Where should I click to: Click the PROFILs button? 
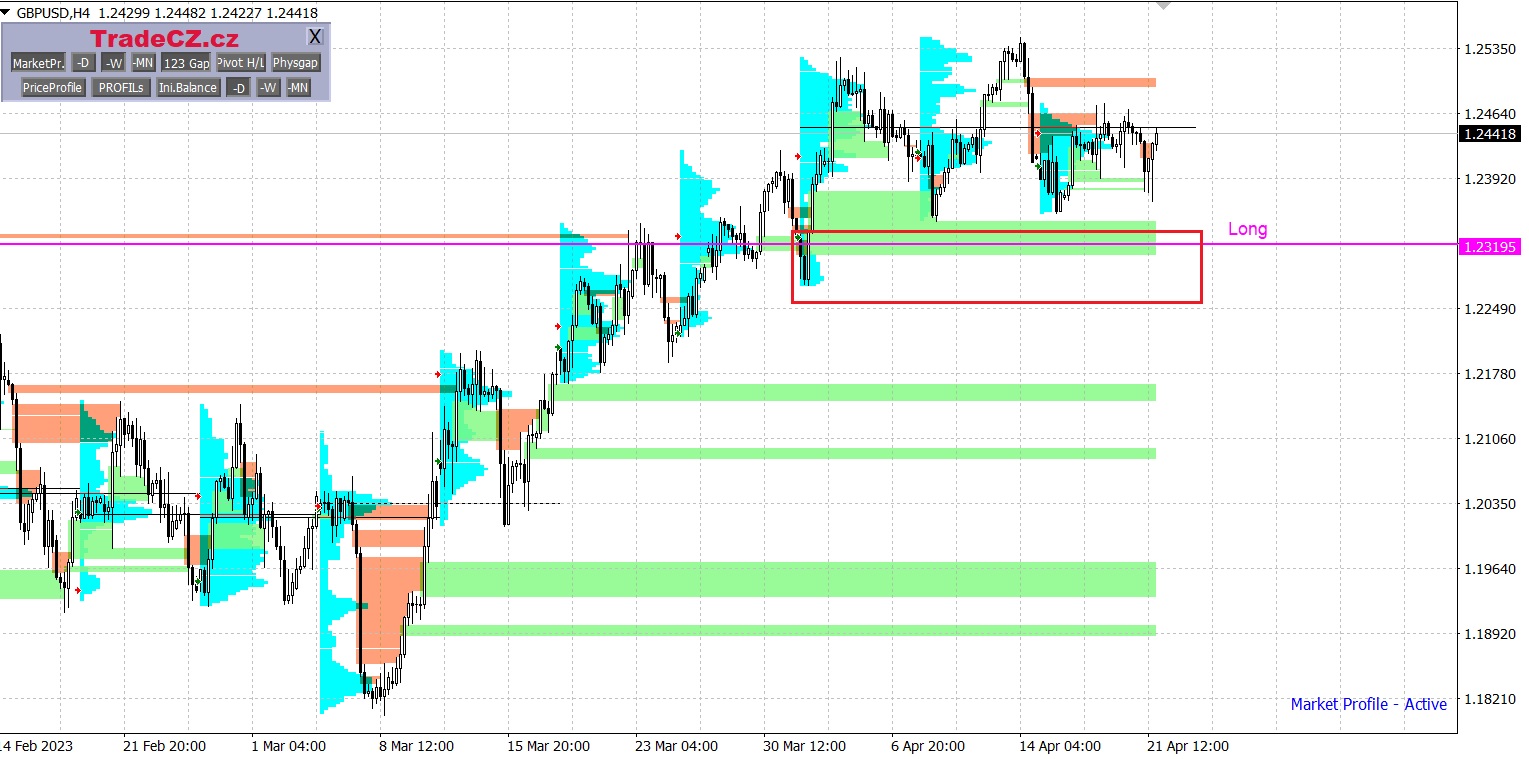[122, 88]
